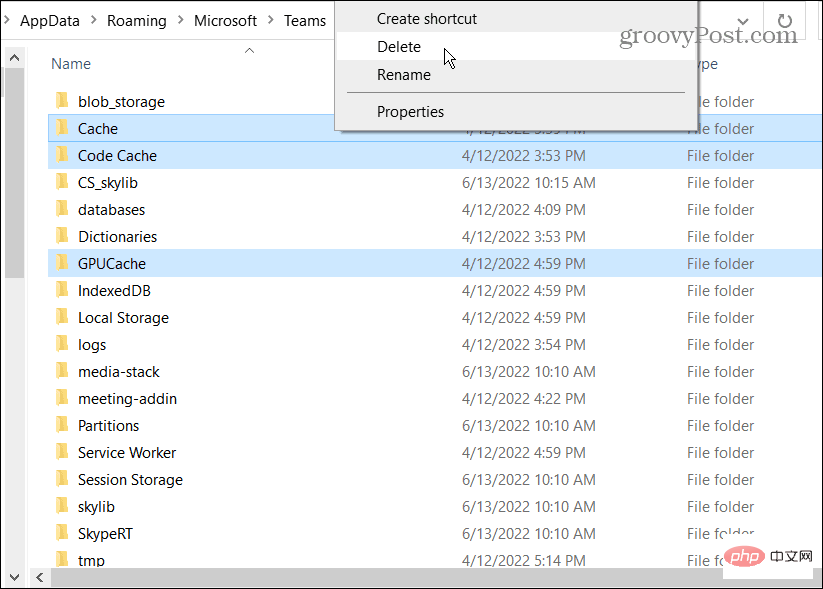Choose Rename from the context menu
The image size is (823, 589).
coord(516,75)
